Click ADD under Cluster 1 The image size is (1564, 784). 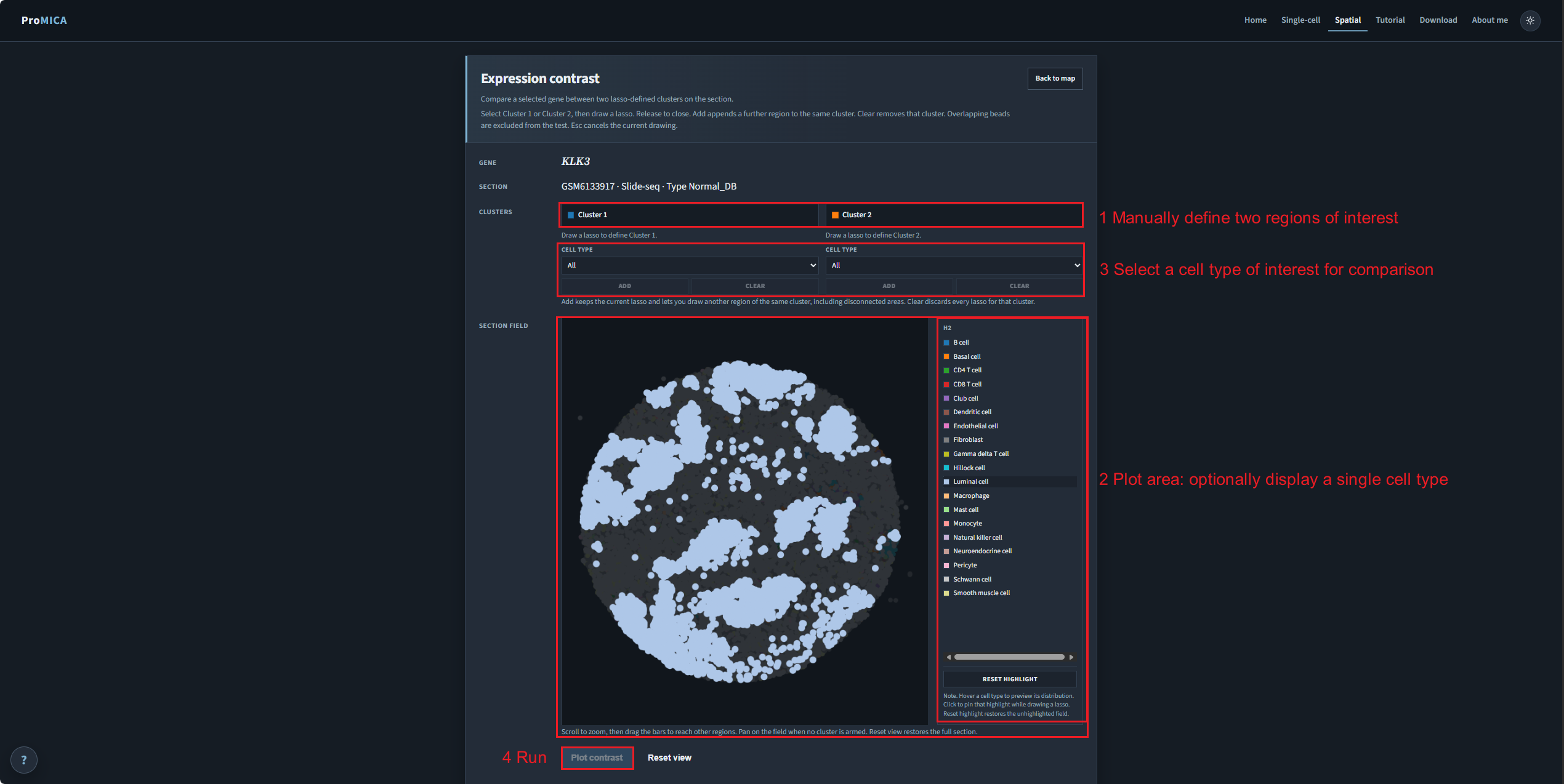(x=624, y=286)
